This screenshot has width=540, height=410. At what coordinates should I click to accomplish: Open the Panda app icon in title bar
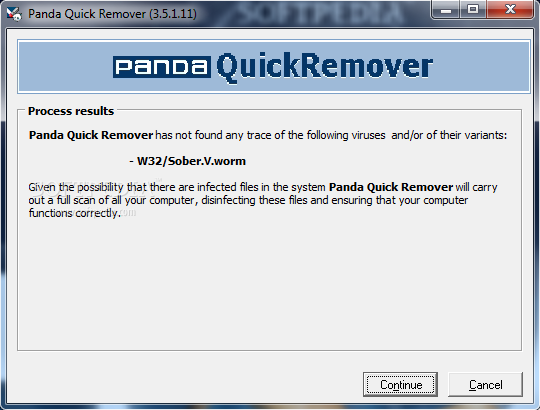pos(14,14)
